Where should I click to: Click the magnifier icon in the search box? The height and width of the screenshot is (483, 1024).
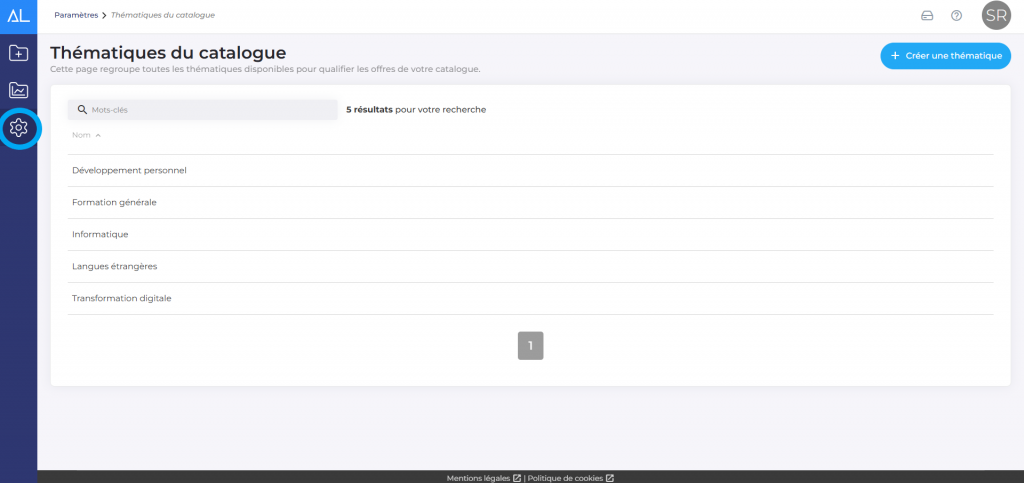tap(82, 110)
